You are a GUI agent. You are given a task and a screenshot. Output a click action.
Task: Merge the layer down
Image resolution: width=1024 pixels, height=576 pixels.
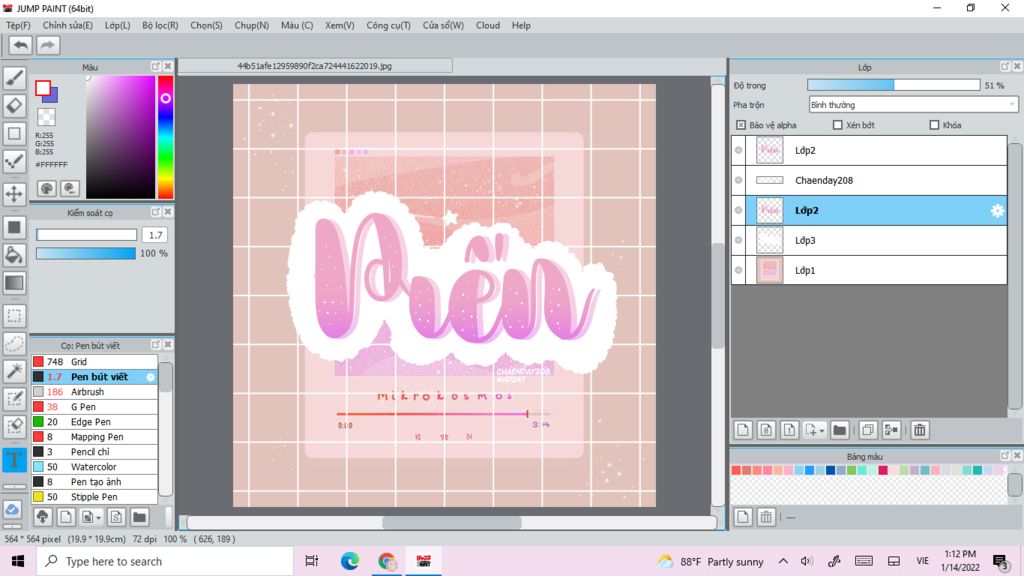[x=891, y=430]
